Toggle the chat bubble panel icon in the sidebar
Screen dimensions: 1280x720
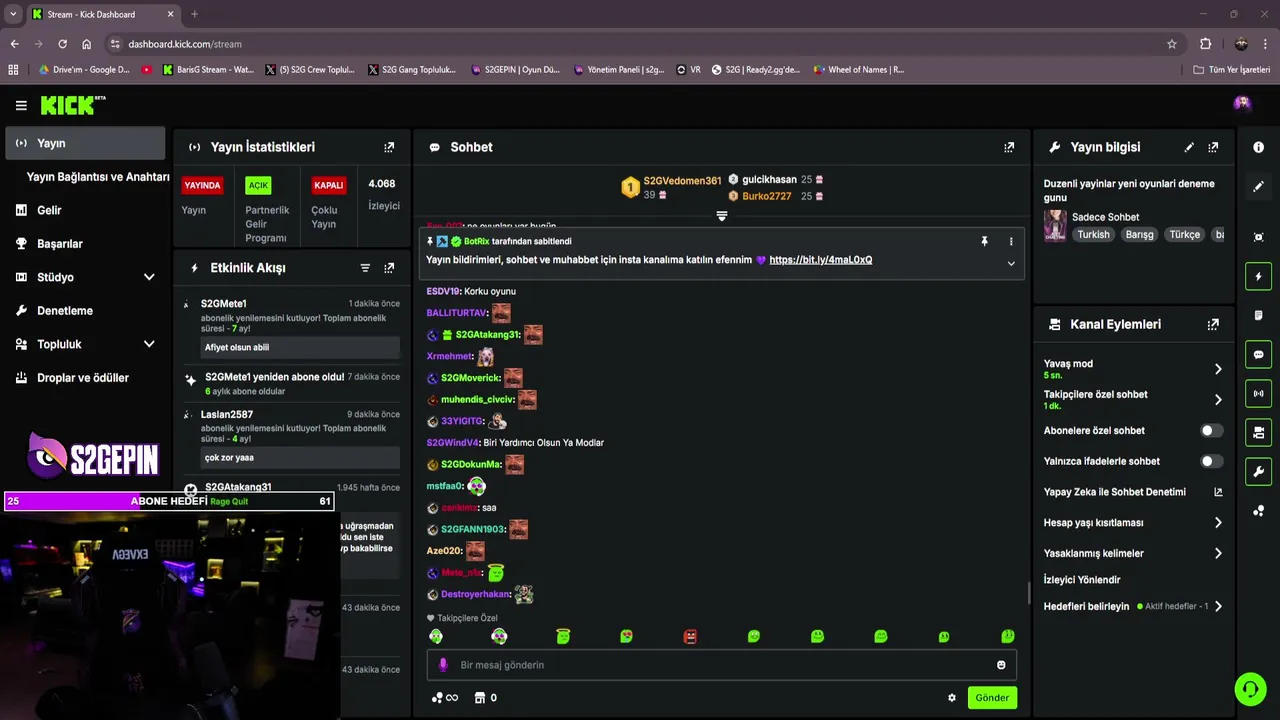tap(1258, 354)
